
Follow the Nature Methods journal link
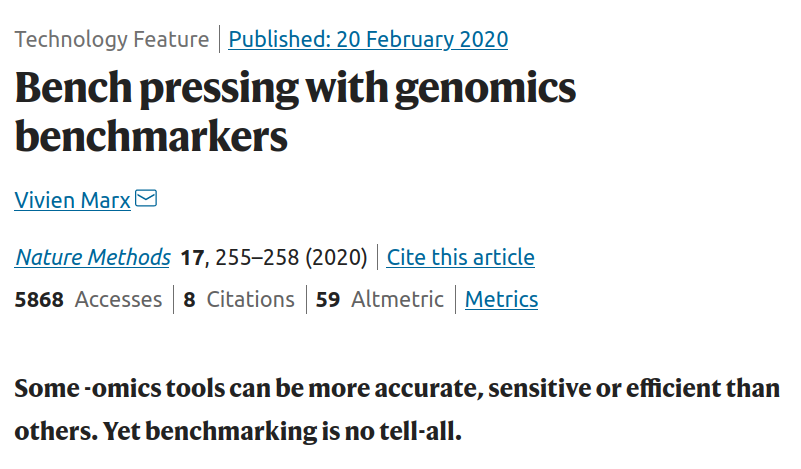point(93,257)
